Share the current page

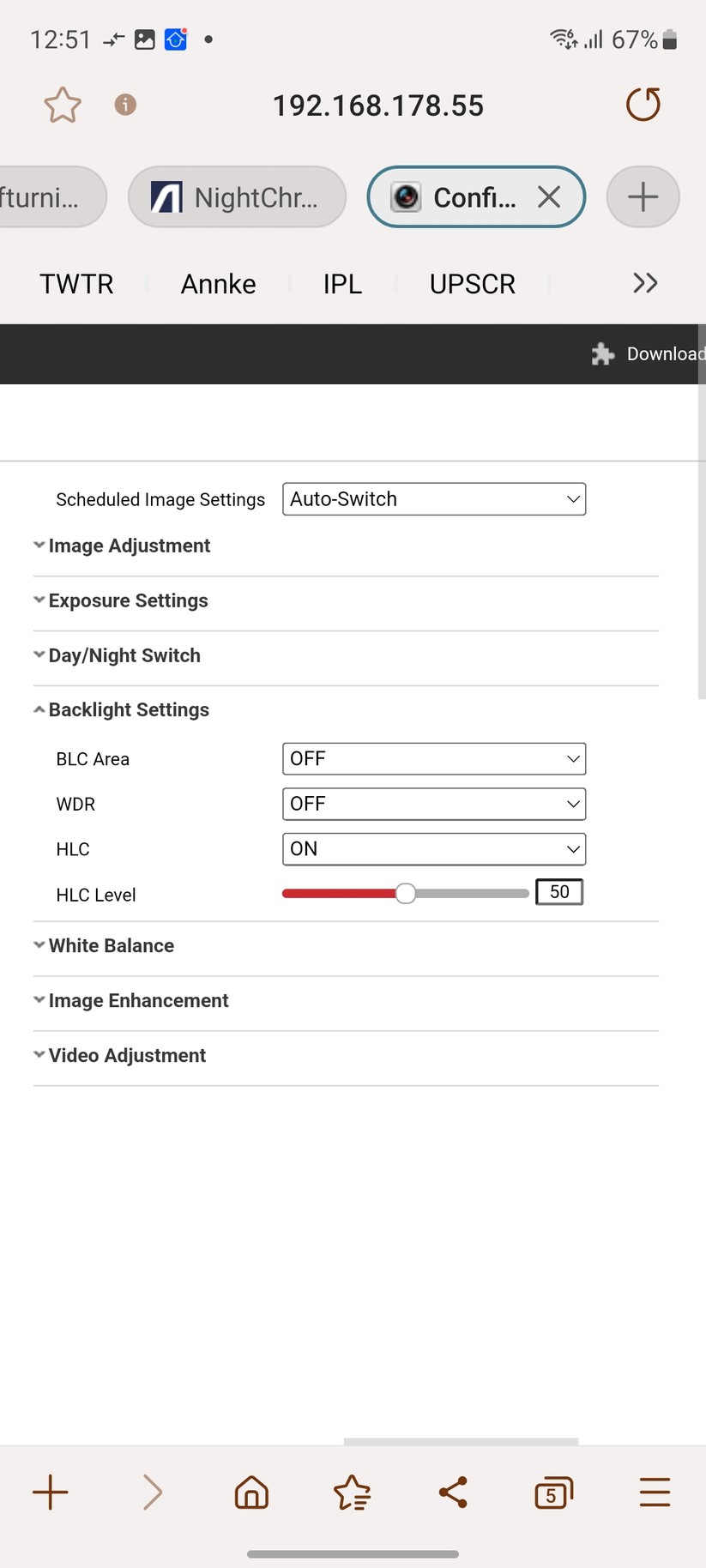coord(453,1492)
